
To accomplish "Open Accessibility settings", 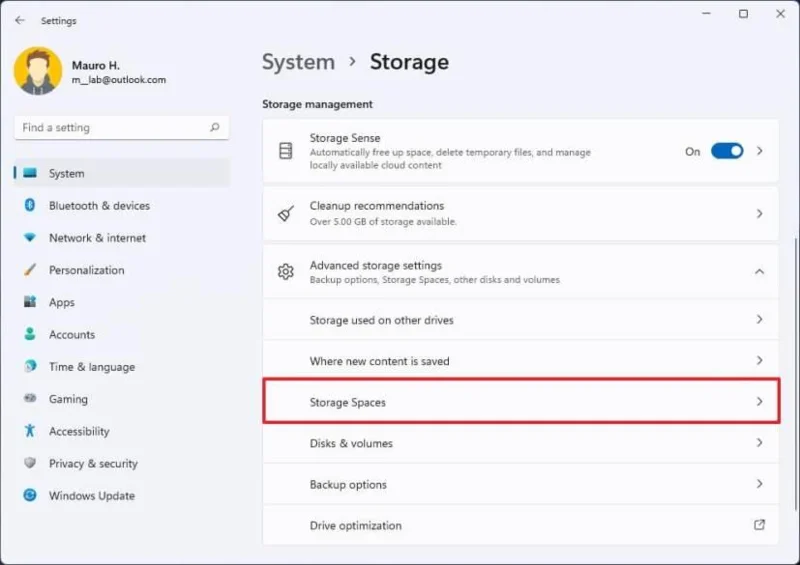I will coord(122,430).
